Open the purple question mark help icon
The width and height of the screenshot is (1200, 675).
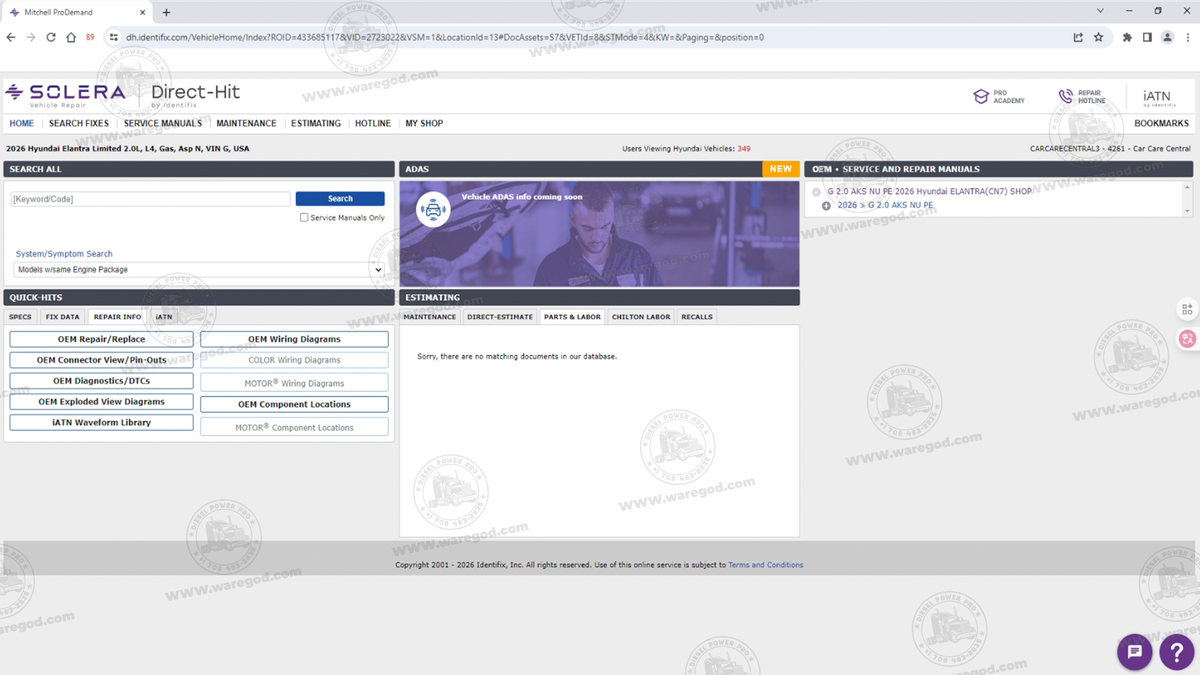point(1177,652)
